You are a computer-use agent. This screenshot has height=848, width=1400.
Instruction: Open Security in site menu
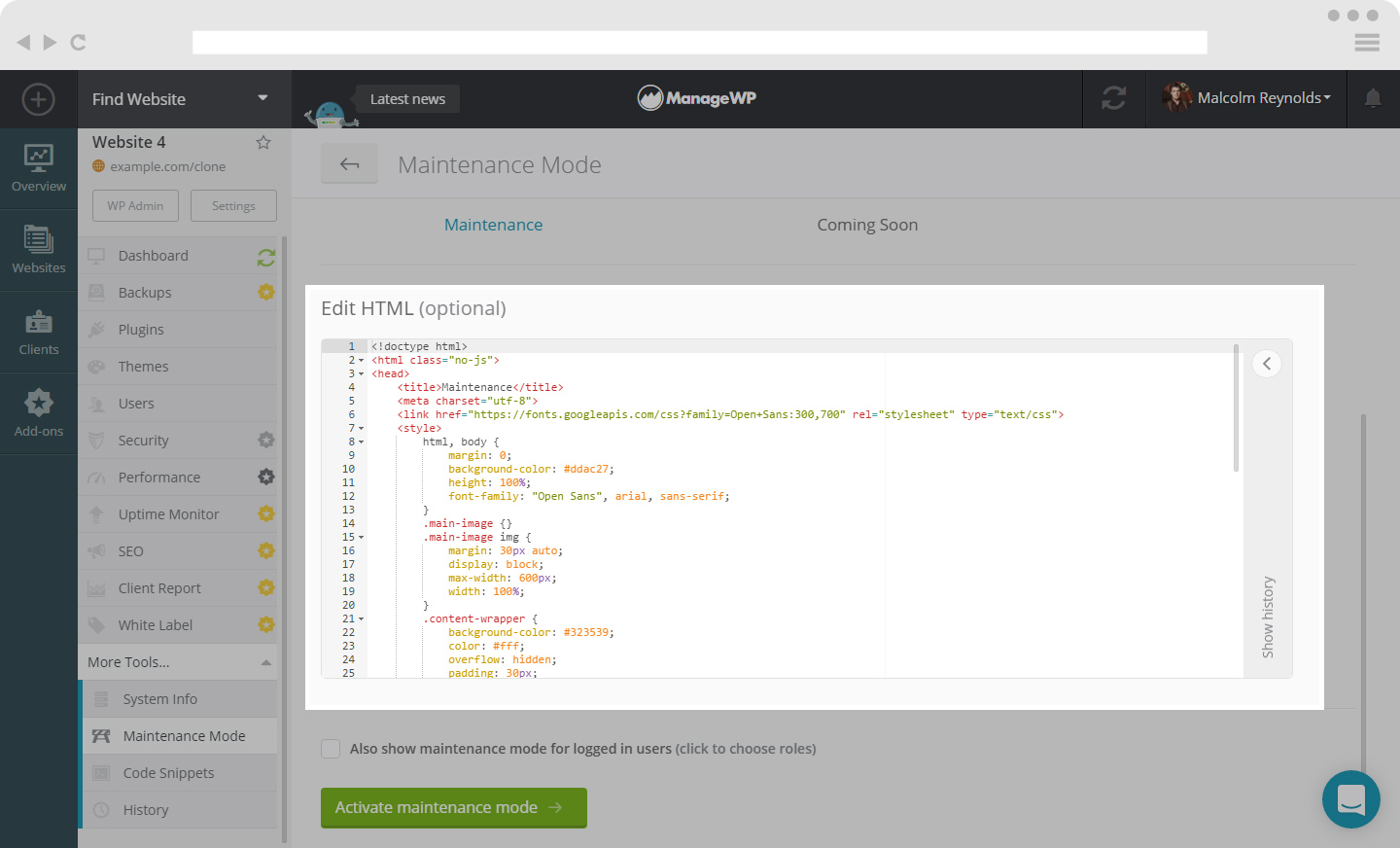[144, 441]
